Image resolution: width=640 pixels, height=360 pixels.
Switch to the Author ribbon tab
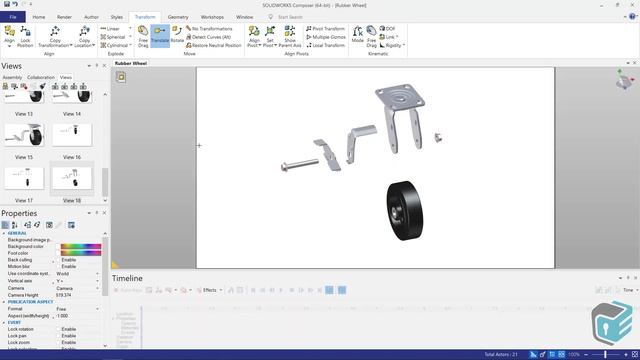pyautogui.click(x=91, y=17)
